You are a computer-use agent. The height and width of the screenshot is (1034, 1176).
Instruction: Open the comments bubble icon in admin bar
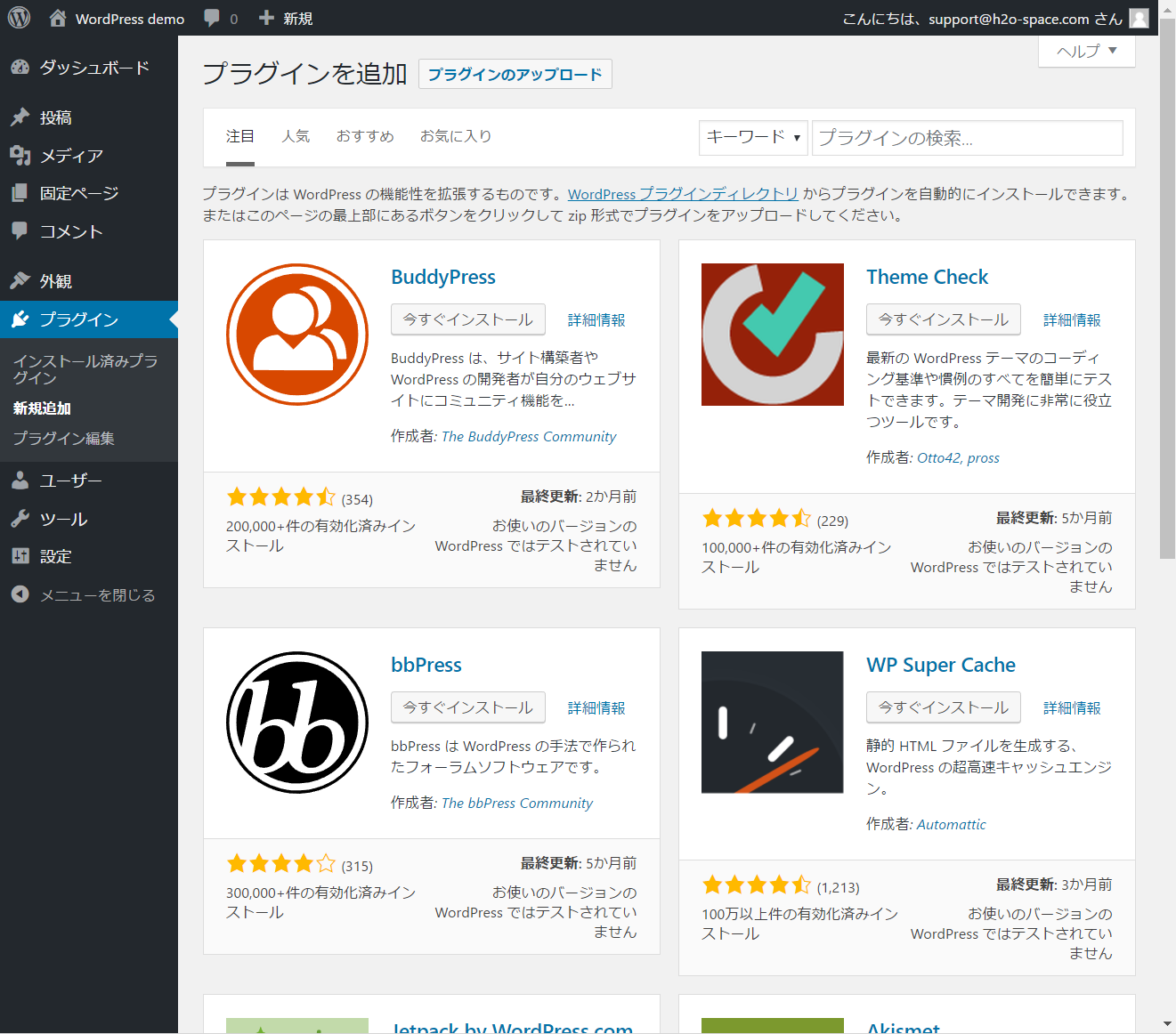tap(212, 18)
